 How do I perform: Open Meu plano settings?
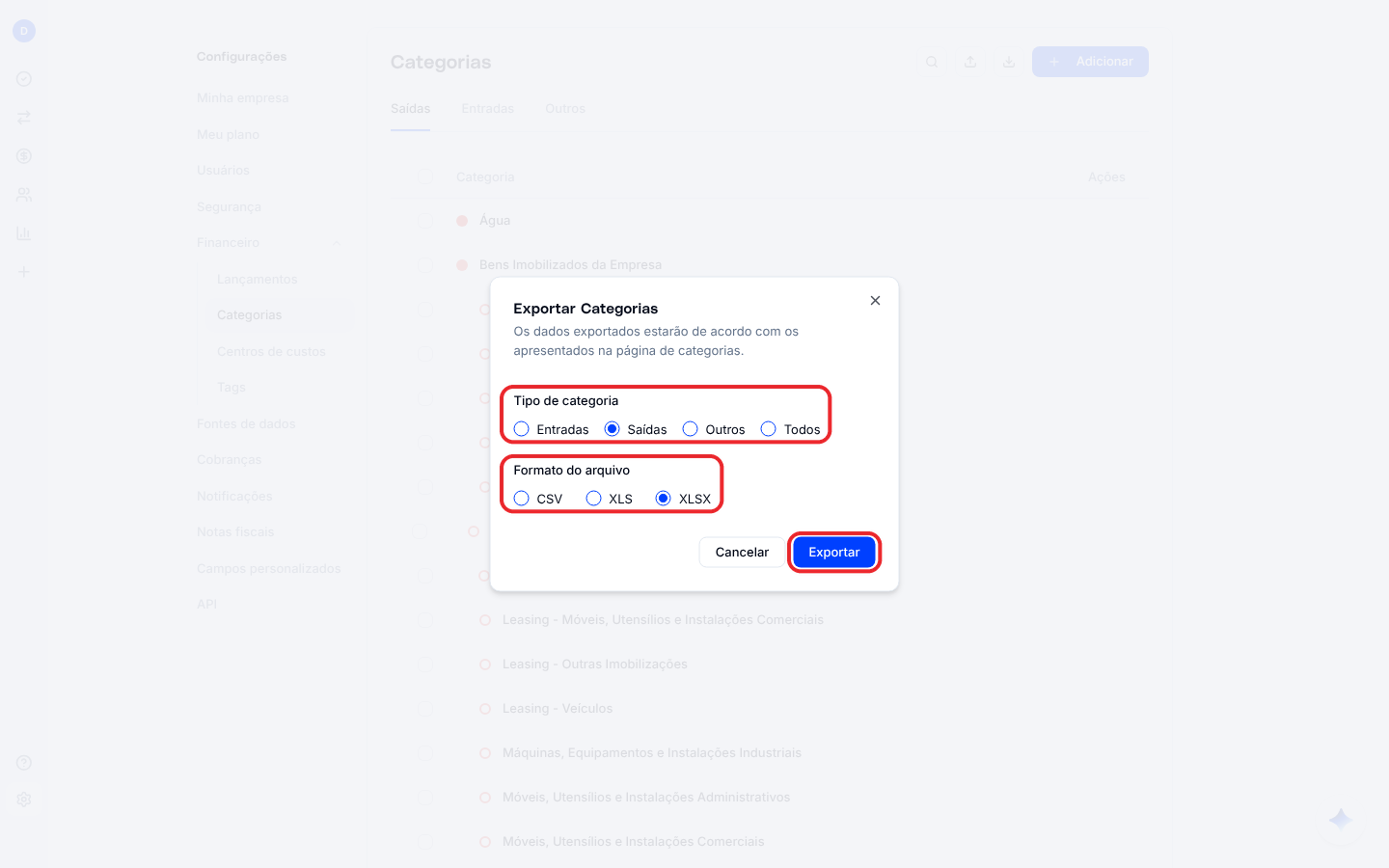[229, 135]
